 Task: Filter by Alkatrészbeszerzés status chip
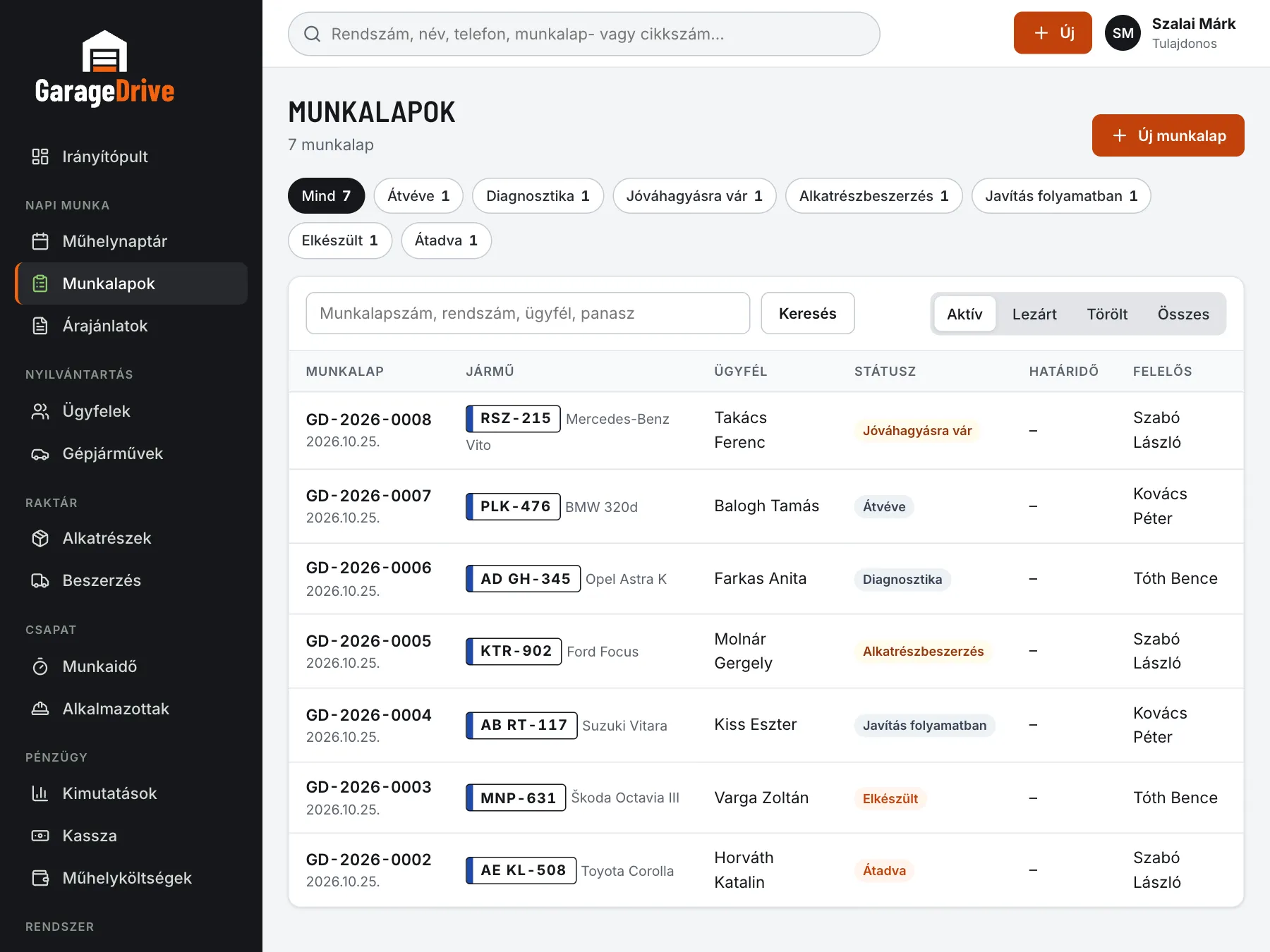coord(873,196)
